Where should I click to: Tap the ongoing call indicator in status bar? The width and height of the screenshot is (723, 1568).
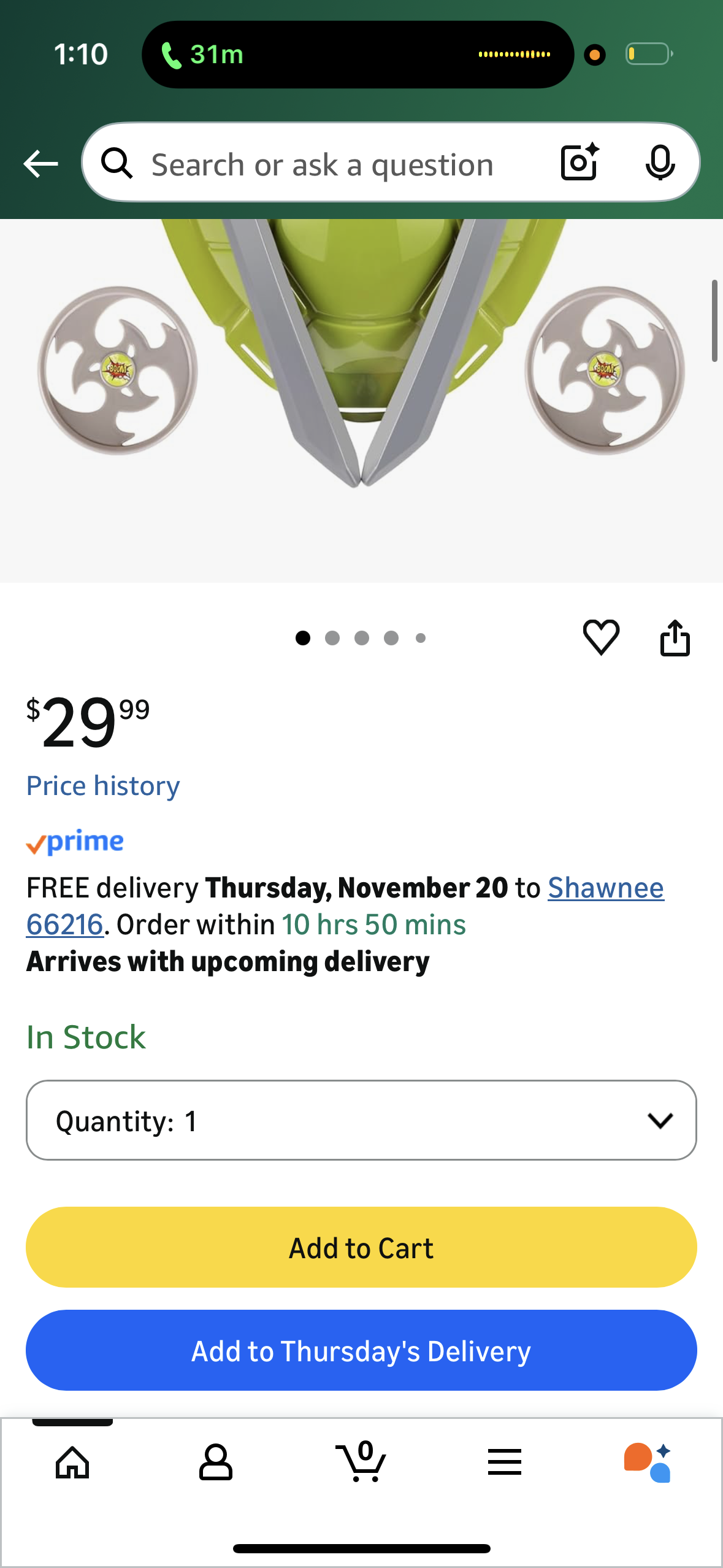pyautogui.click(x=202, y=55)
